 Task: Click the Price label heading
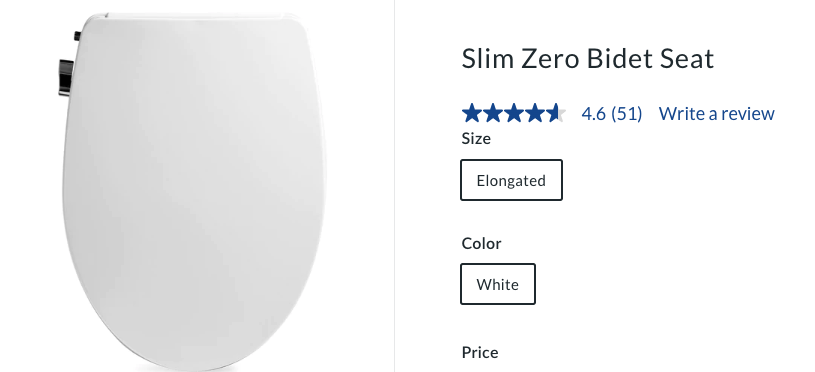(480, 352)
